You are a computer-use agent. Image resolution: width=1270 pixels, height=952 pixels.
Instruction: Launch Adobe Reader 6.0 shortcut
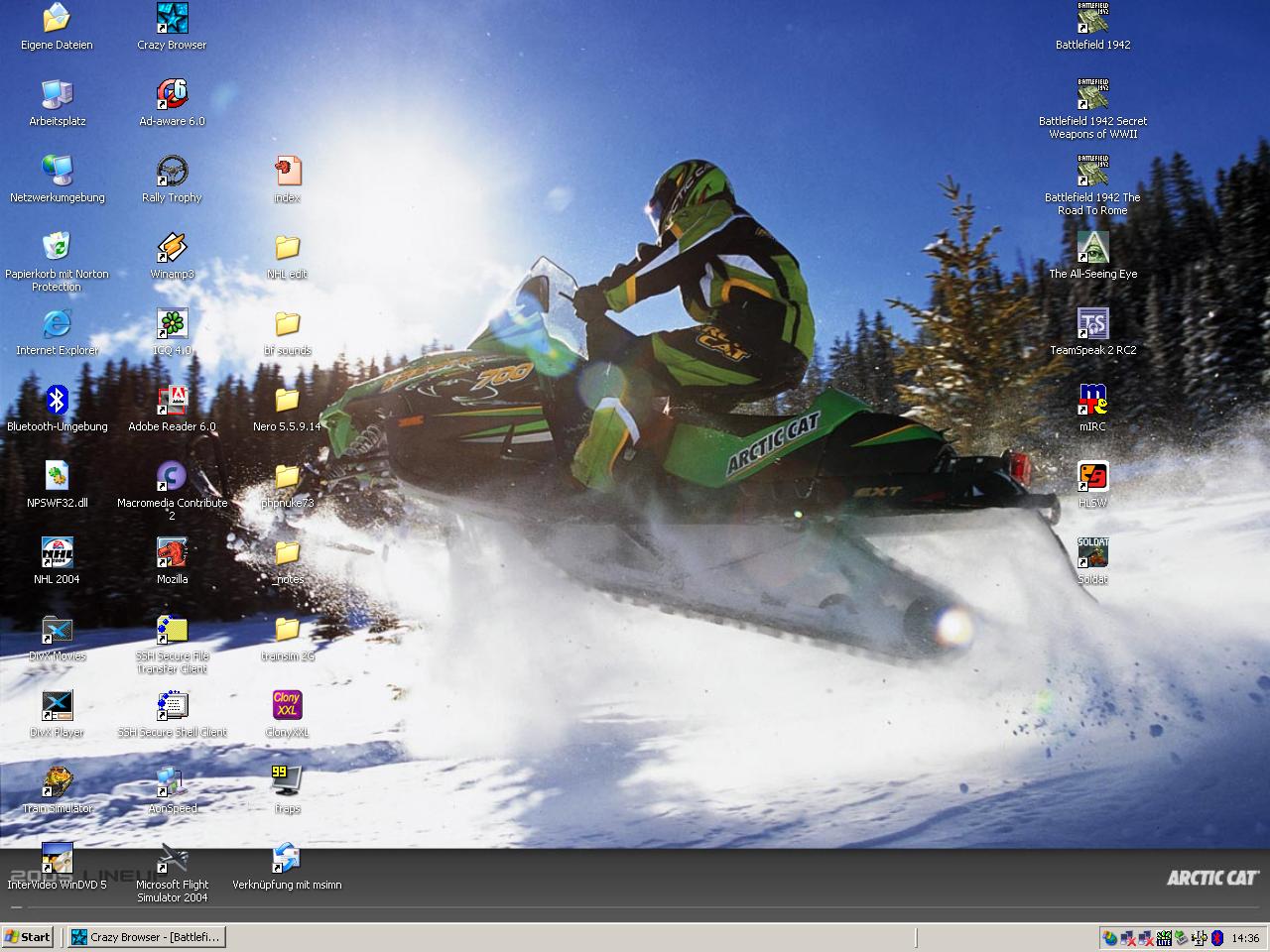(x=173, y=400)
